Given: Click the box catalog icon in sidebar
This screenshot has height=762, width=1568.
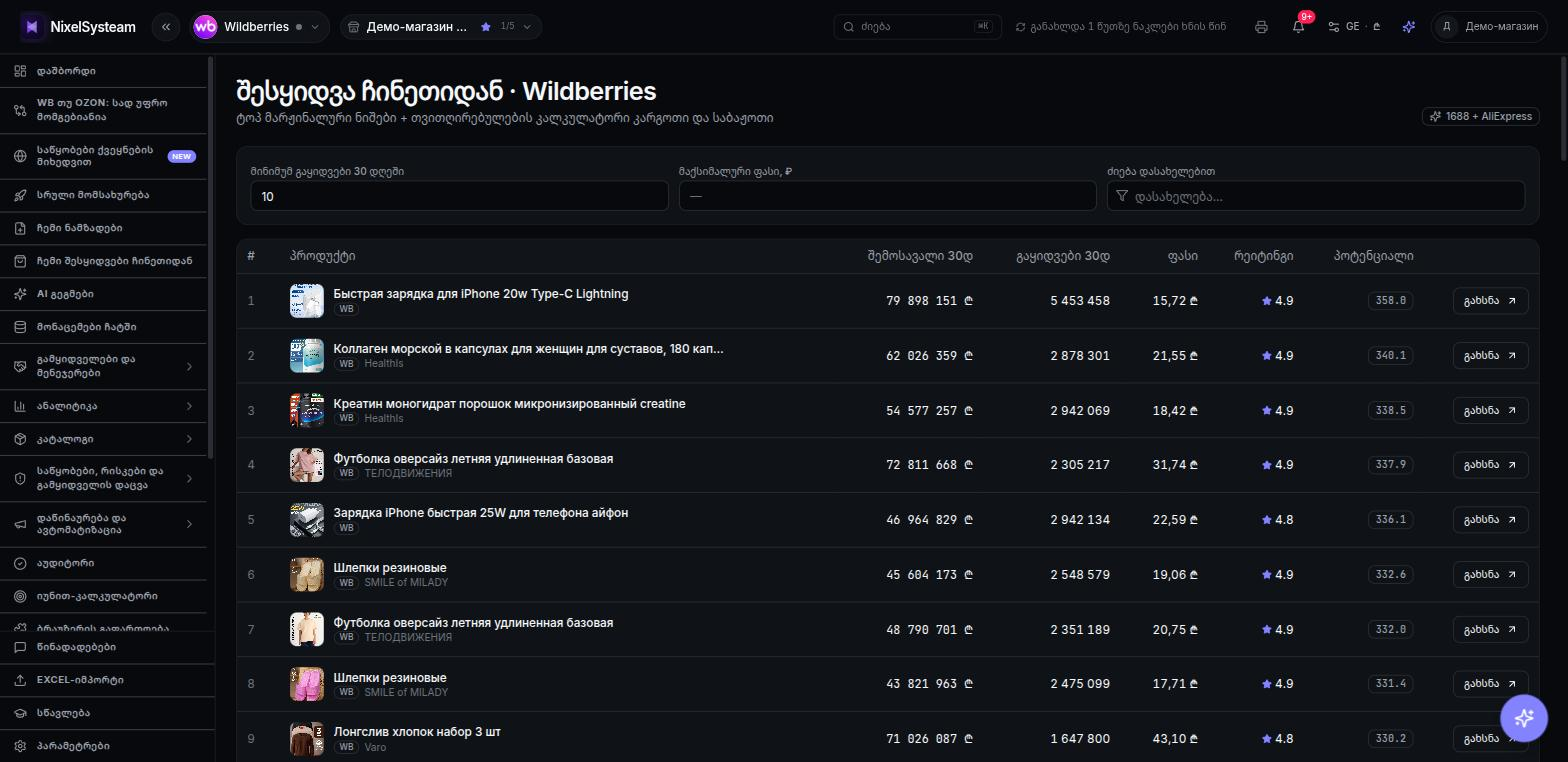Looking at the screenshot, I should point(21,439).
